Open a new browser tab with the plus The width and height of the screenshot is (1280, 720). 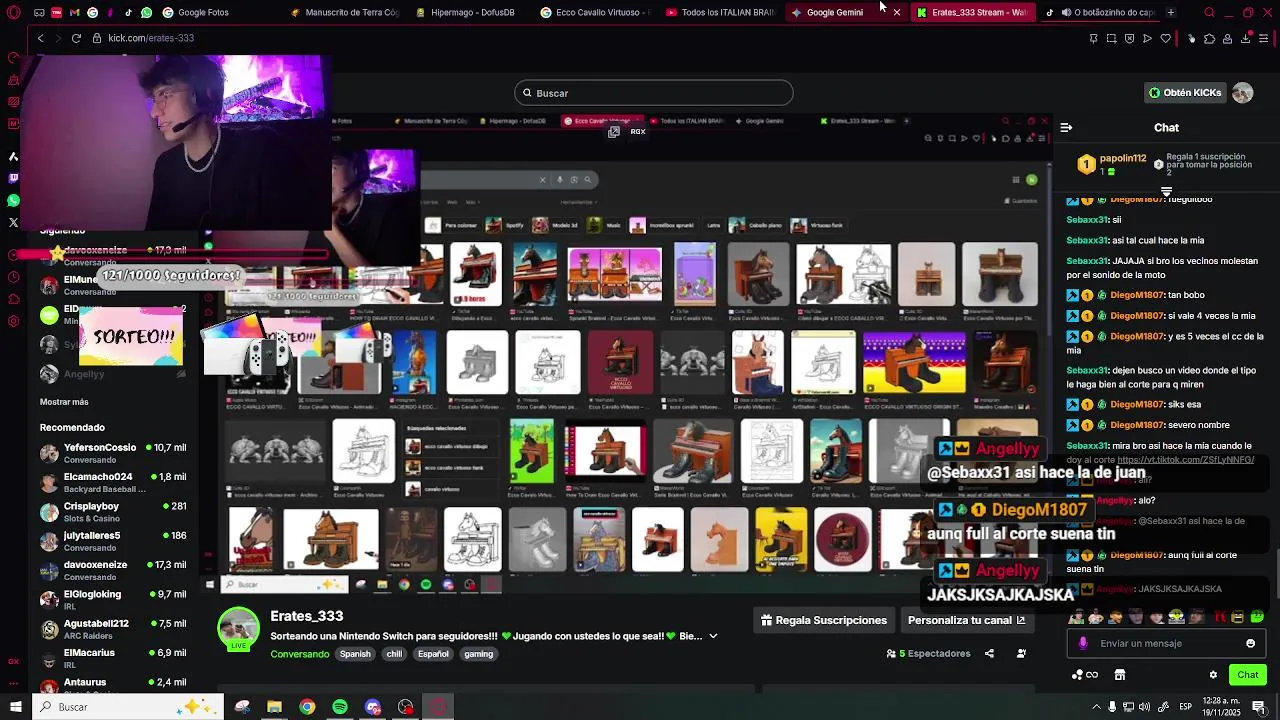click(1170, 12)
